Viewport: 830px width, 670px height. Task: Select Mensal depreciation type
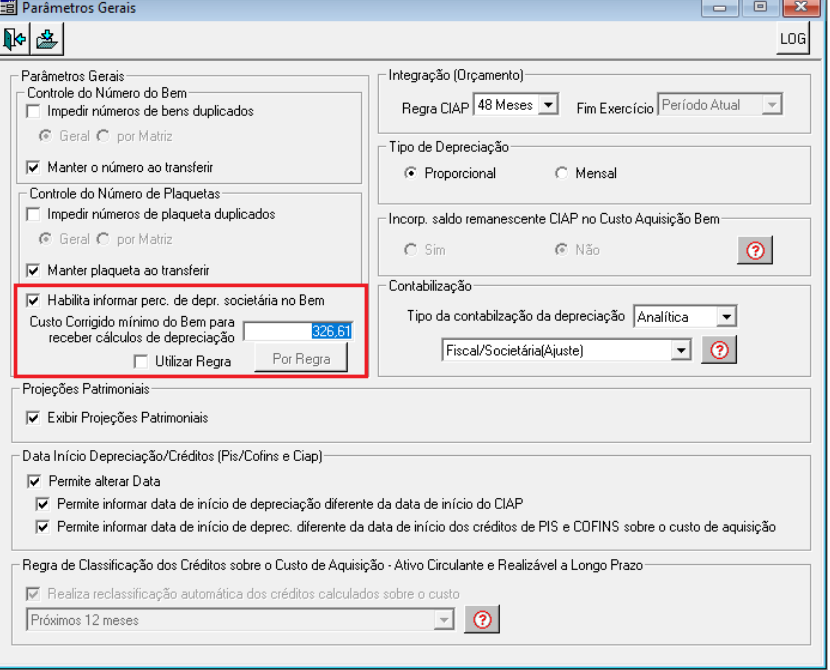coord(561,173)
